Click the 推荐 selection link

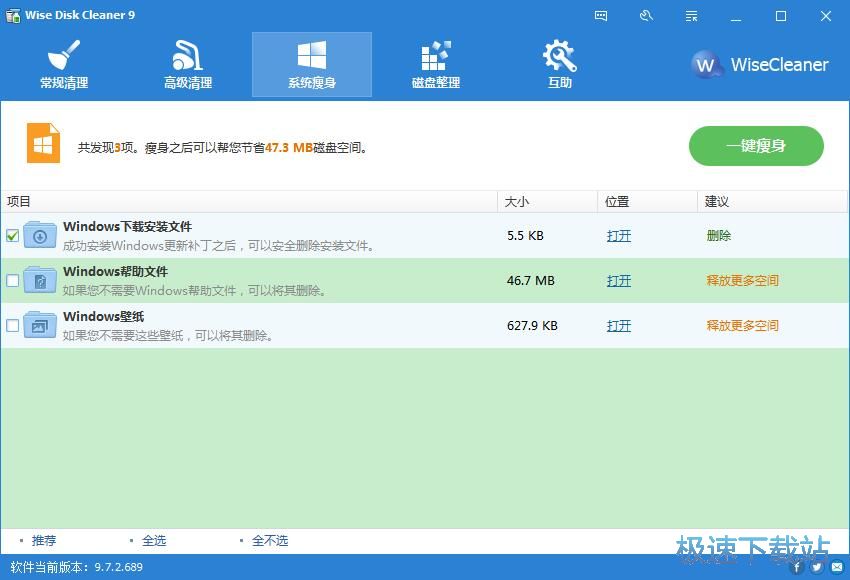point(44,540)
